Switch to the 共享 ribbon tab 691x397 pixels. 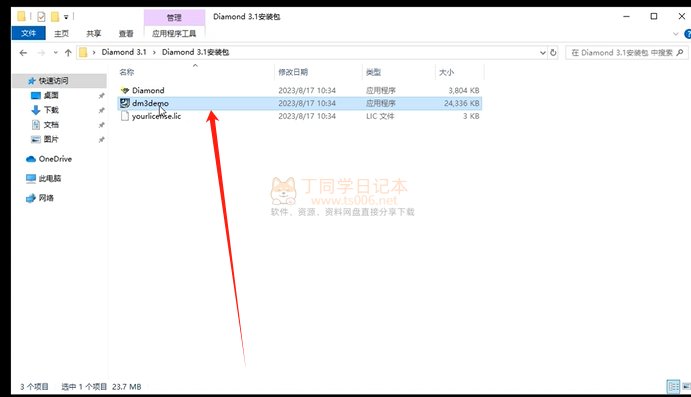pyautogui.click(x=93, y=33)
